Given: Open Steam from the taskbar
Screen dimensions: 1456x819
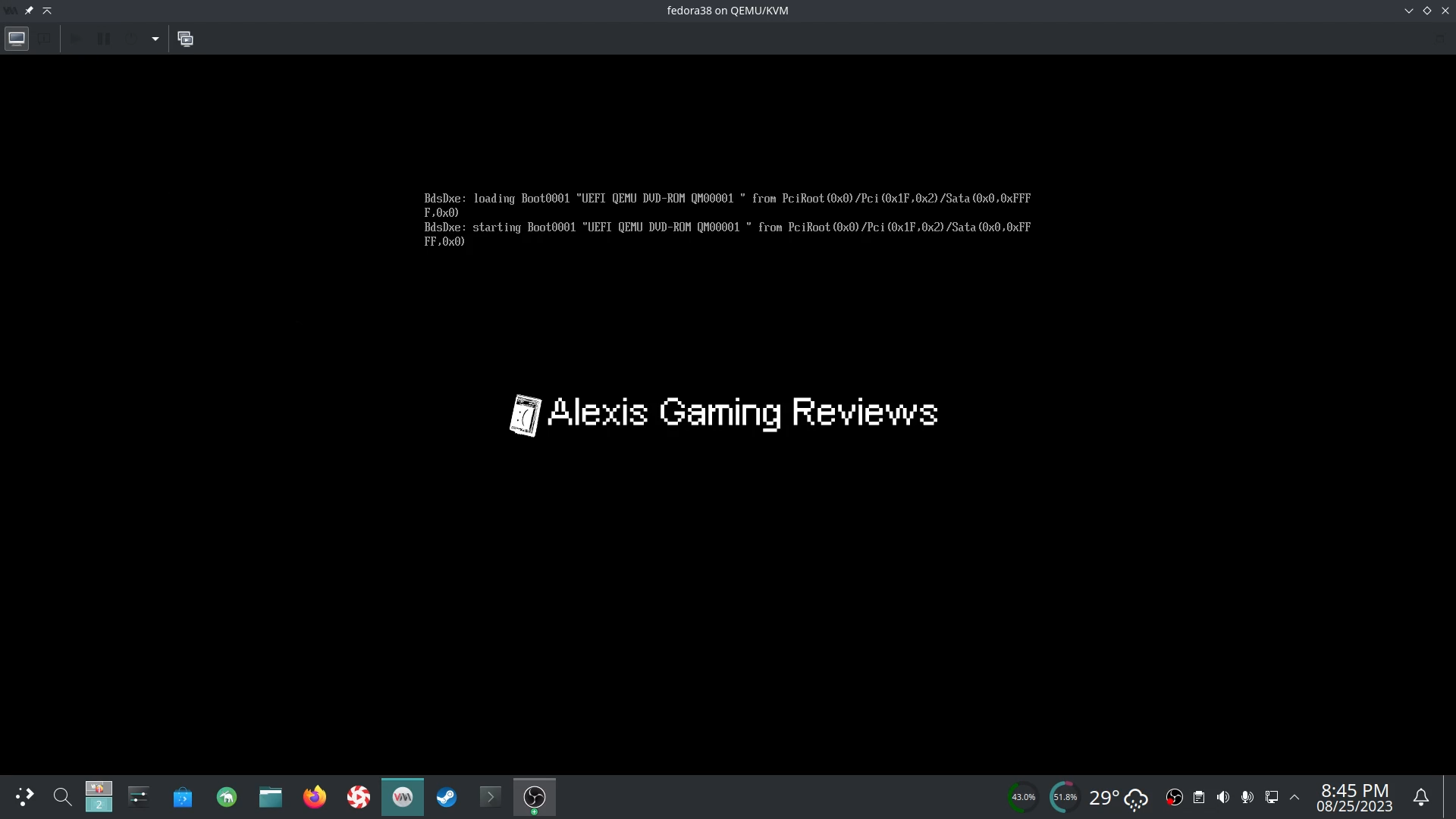Looking at the screenshot, I should 447,797.
